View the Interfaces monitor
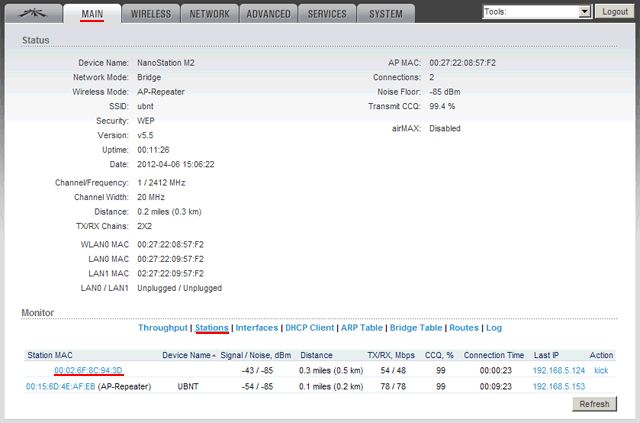The height and width of the screenshot is (423, 640). pos(257,328)
